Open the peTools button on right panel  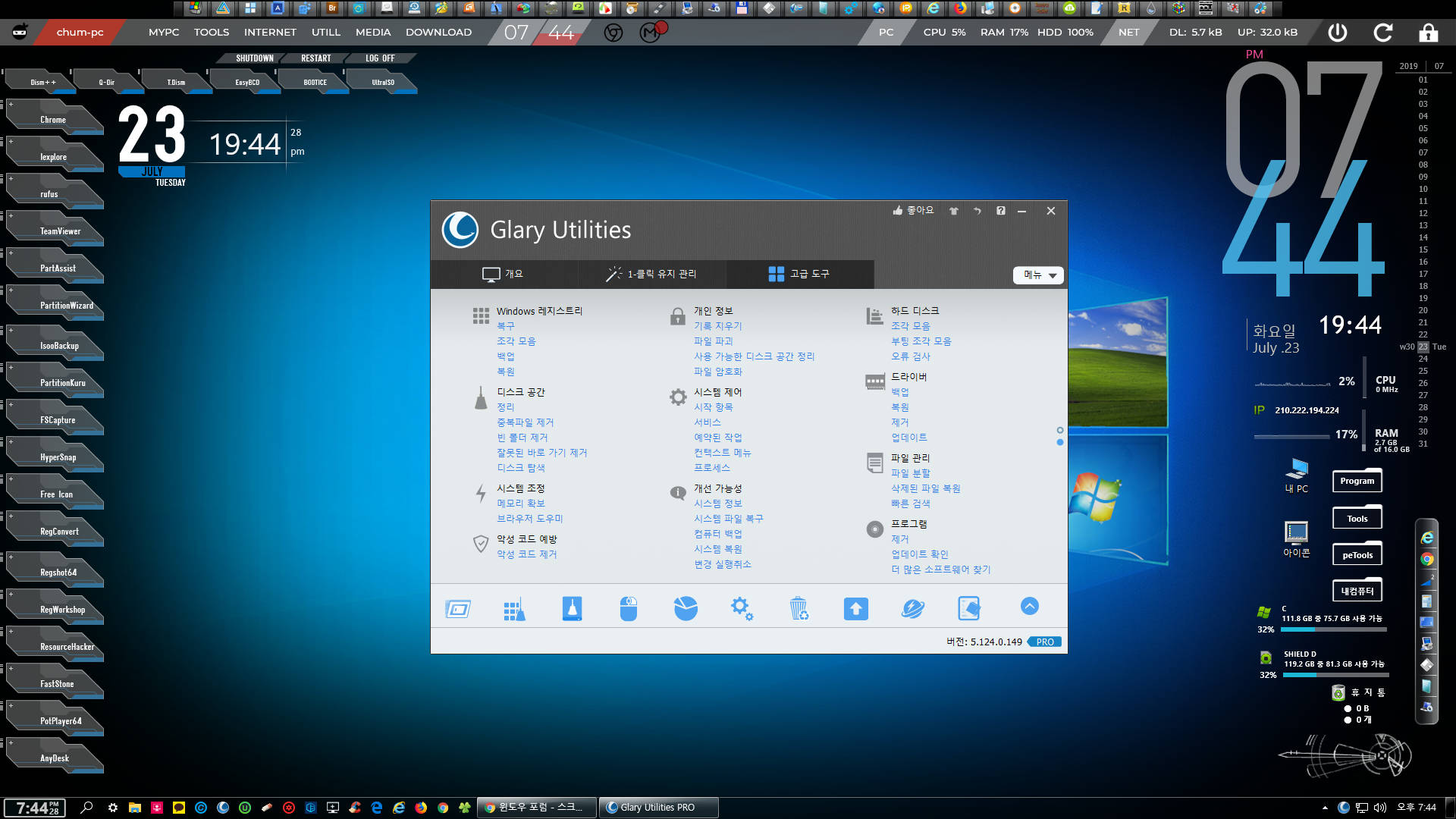coord(1357,554)
